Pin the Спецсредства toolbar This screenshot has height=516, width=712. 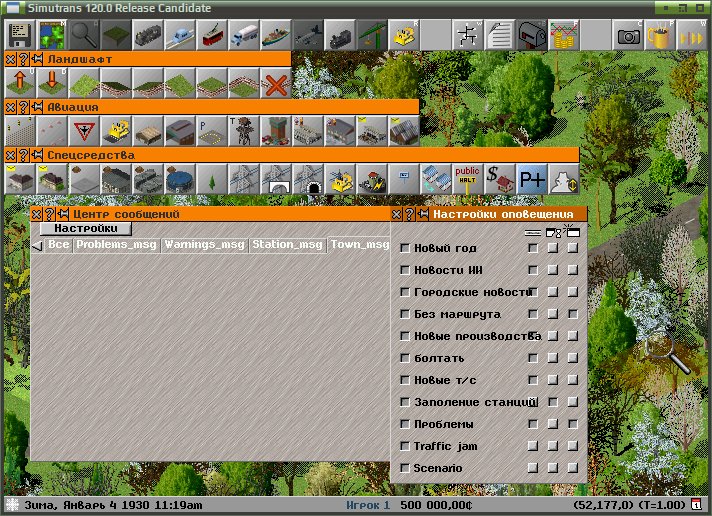[x=37, y=155]
